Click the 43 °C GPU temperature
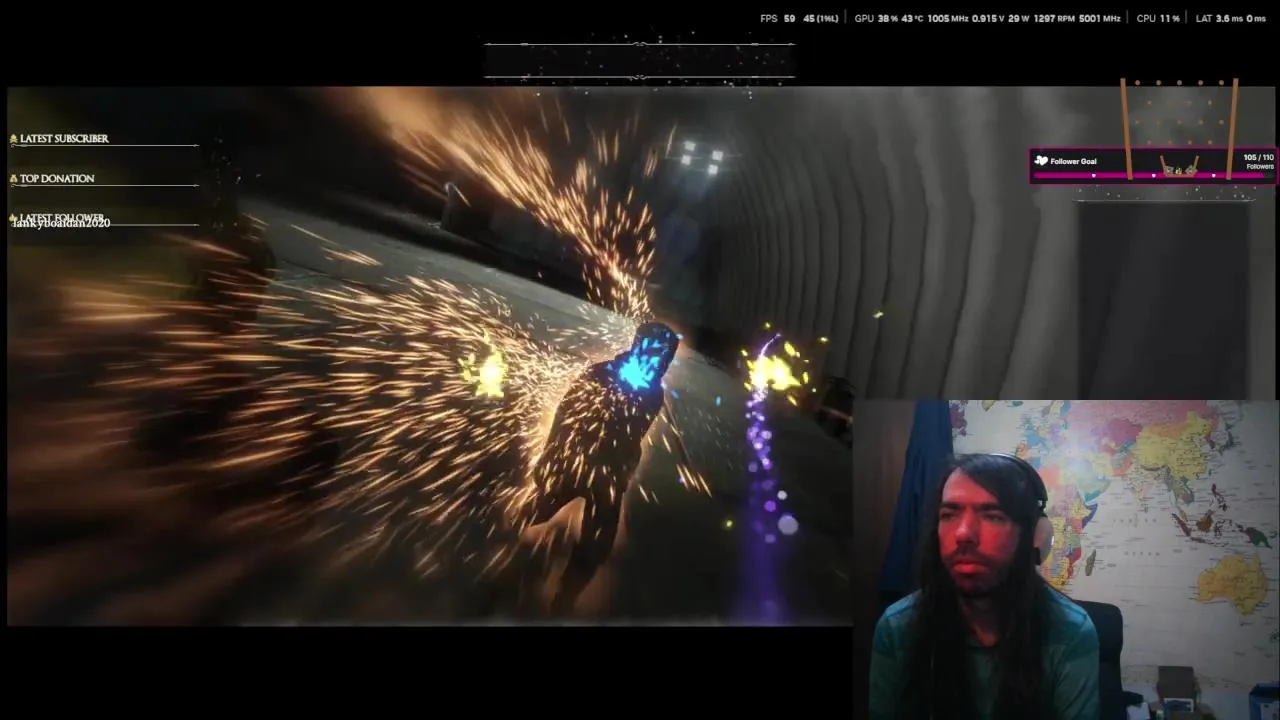The image size is (1280, 720). pos(911,19)
